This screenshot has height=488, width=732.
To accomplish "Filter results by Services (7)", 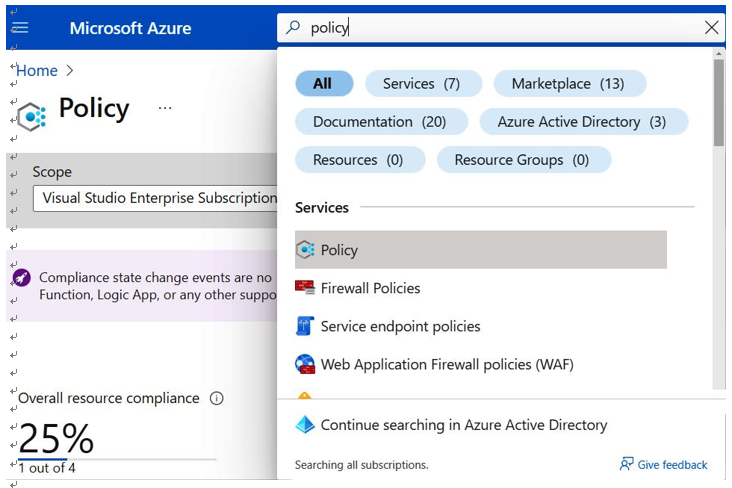I will tap(423, 84).
